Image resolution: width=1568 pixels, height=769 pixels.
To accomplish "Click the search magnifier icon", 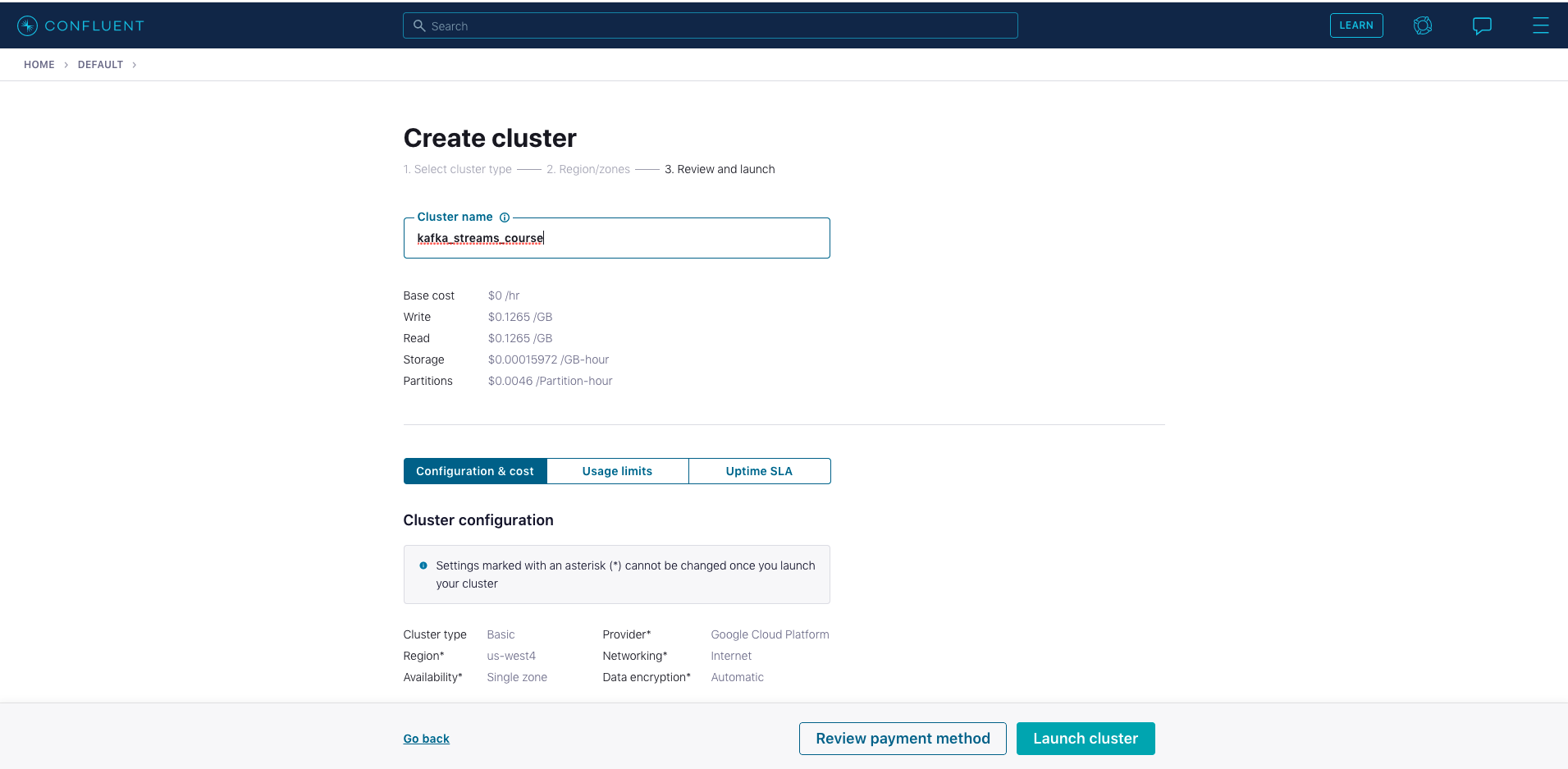I will pos(419,25).
